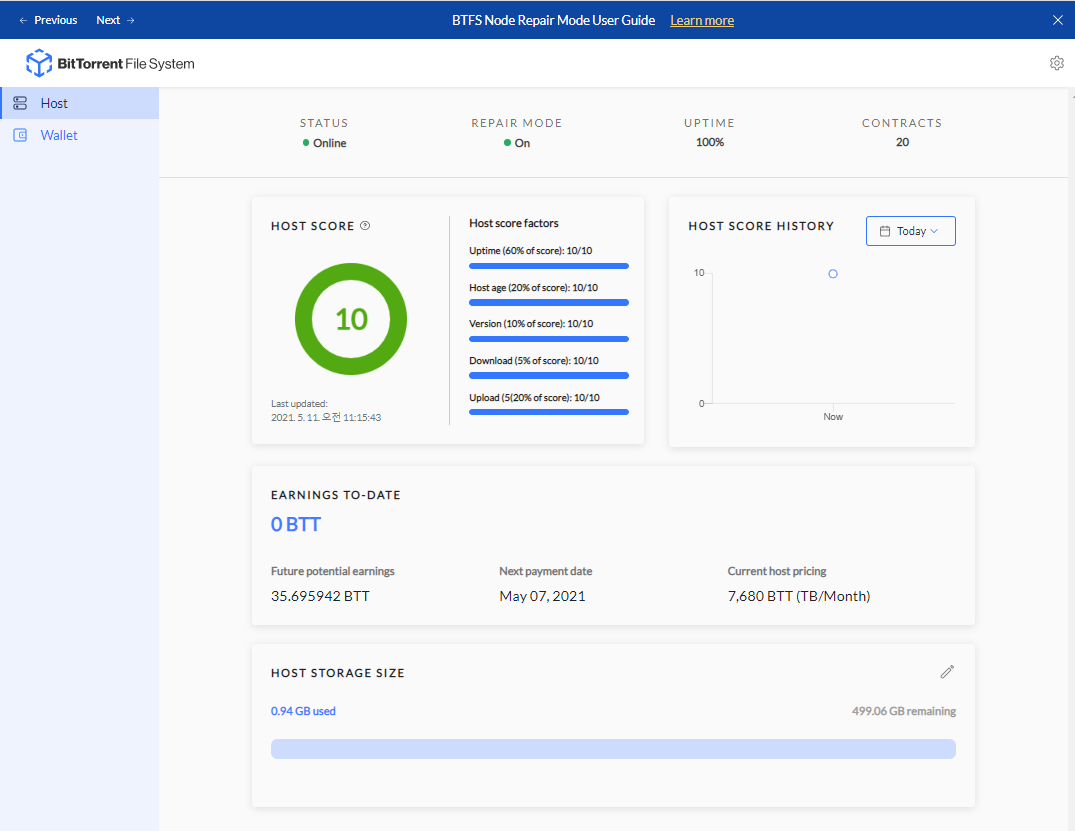Click the host score history data point
This screenshot has height=831, width=1075.
[833, 274]
